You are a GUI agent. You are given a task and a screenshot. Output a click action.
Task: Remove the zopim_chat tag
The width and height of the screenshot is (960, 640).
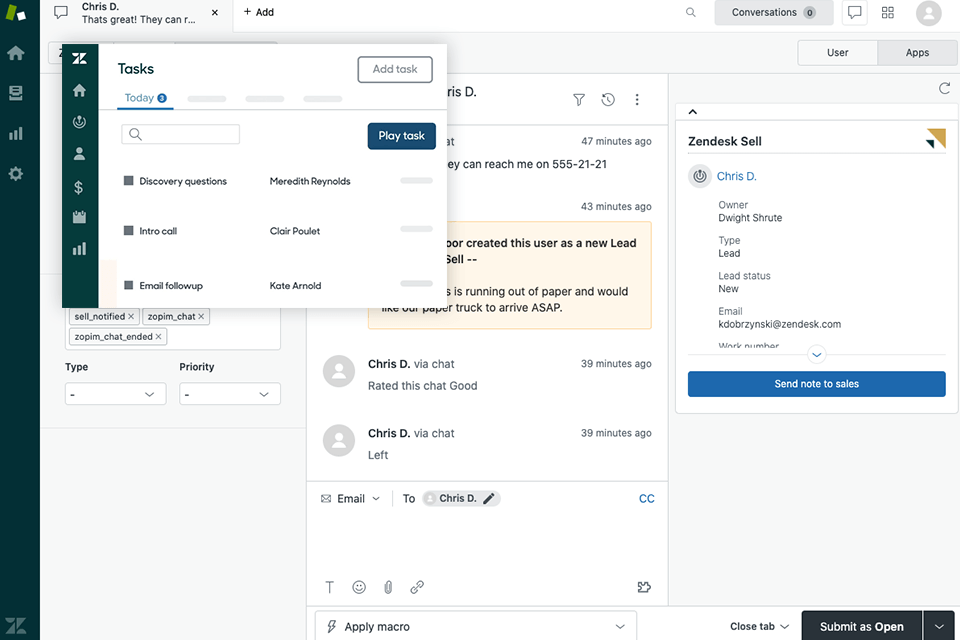tap(201, 317)
